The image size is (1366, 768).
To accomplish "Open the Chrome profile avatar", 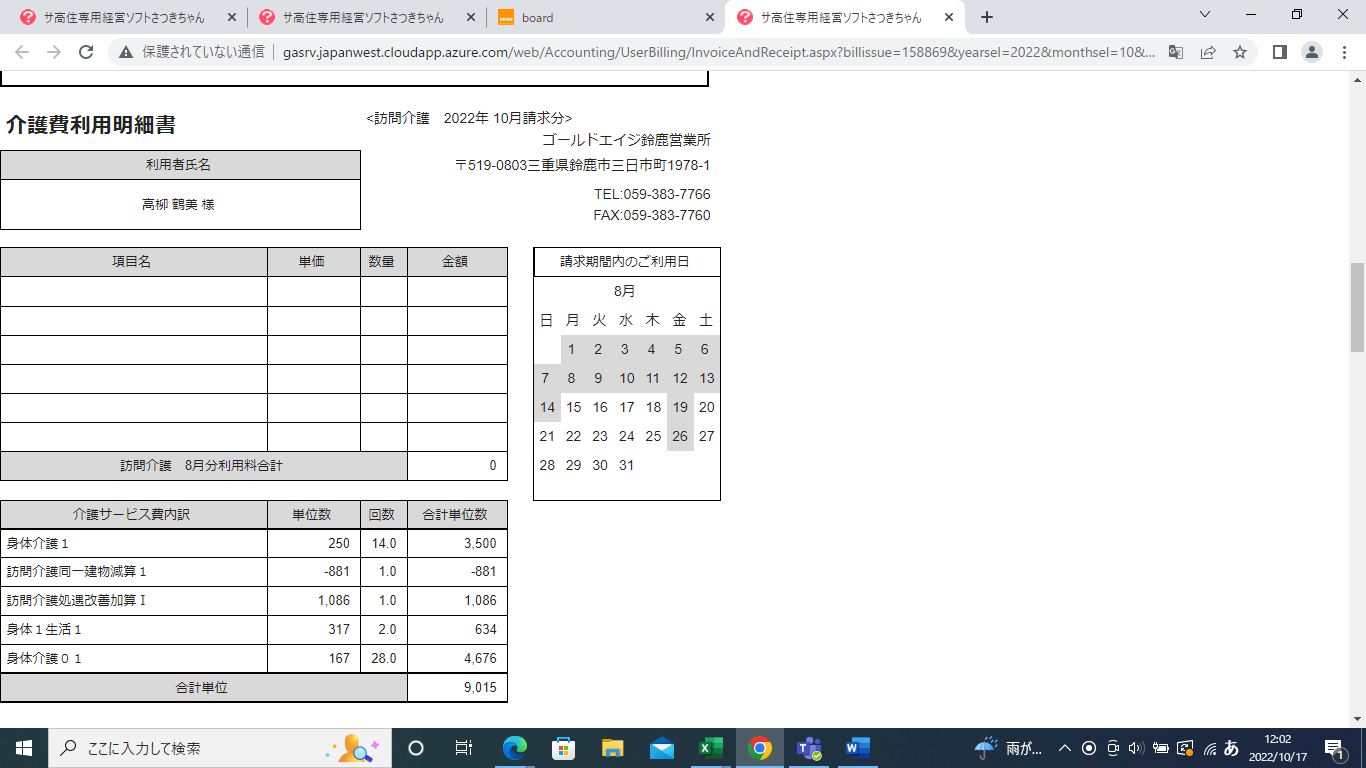I will 1312,52.
